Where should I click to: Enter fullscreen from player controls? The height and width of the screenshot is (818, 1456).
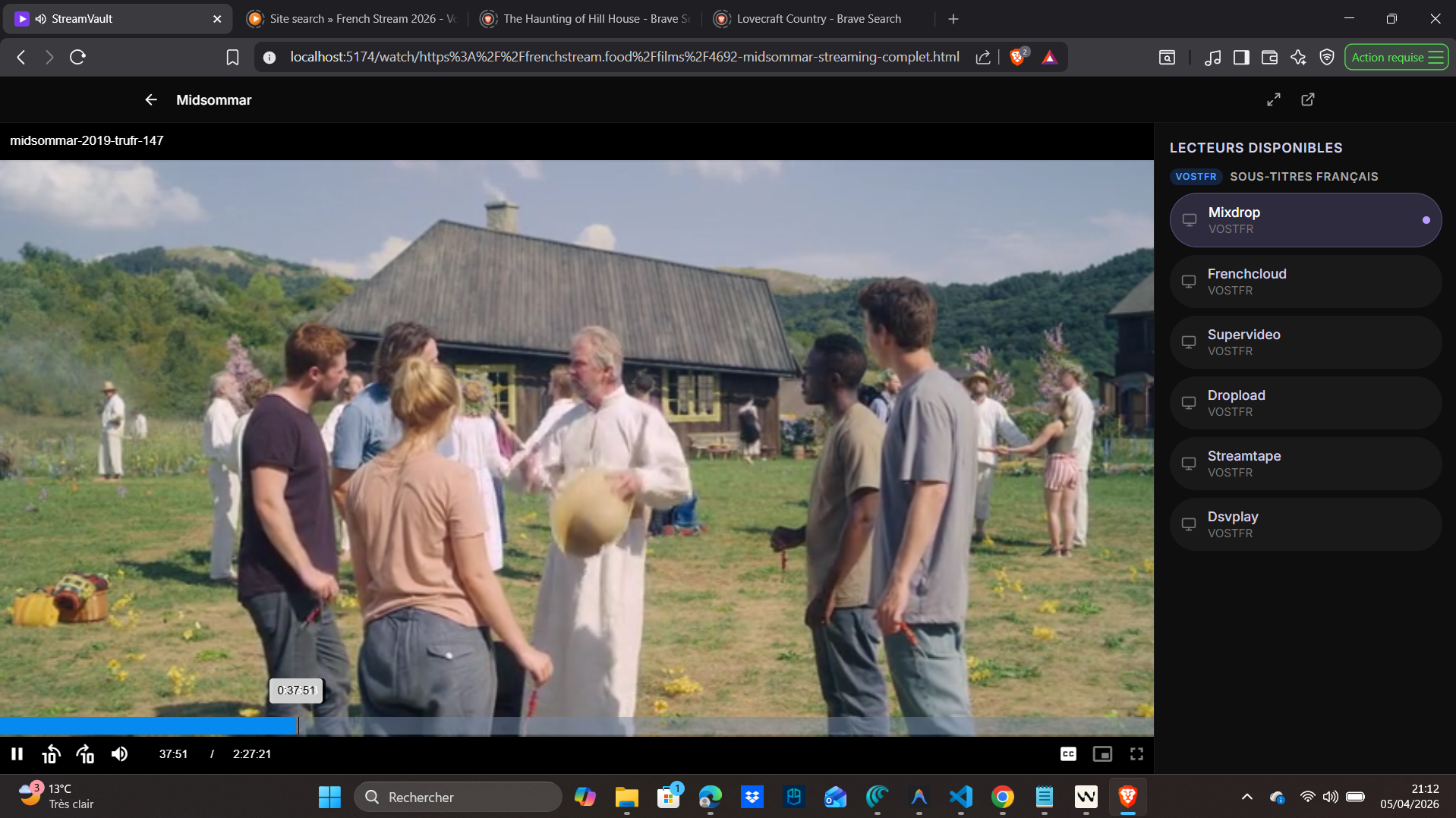point(1136,754)
